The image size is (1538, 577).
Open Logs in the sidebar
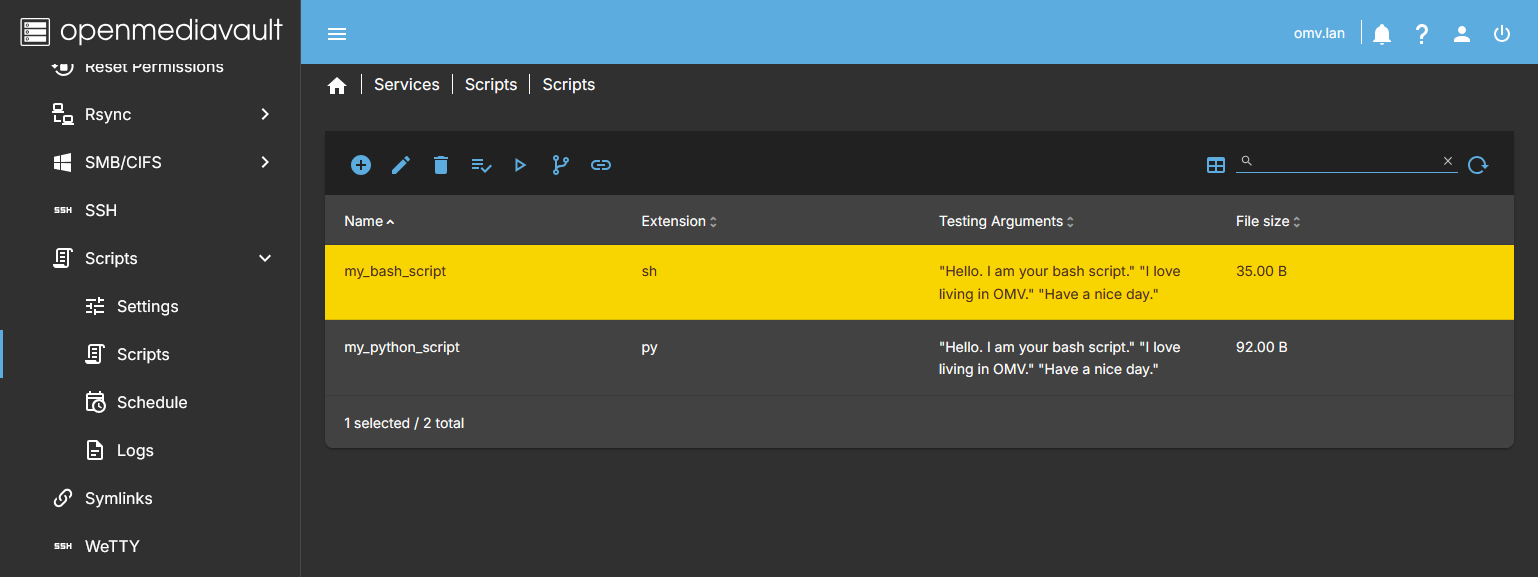135,450
